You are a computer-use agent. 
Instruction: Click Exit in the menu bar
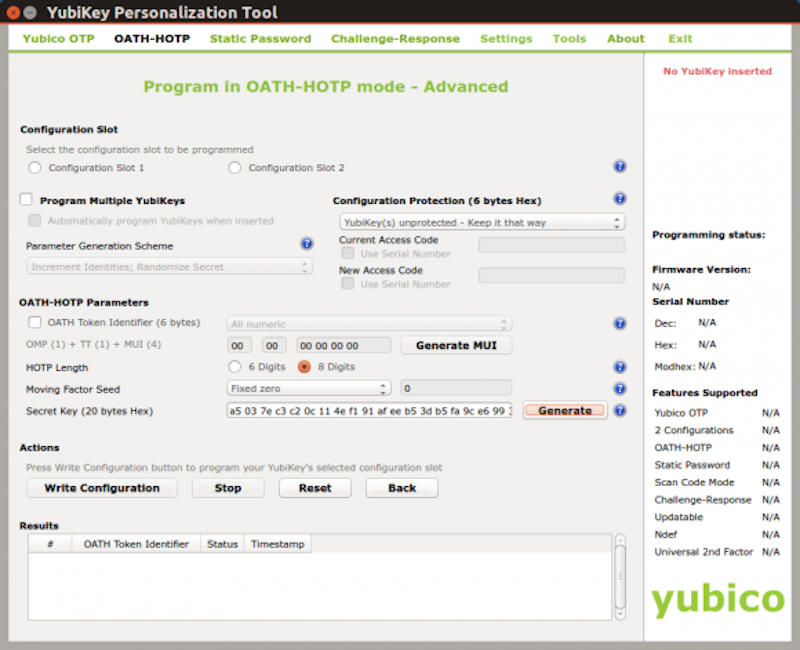click(680, 39)
